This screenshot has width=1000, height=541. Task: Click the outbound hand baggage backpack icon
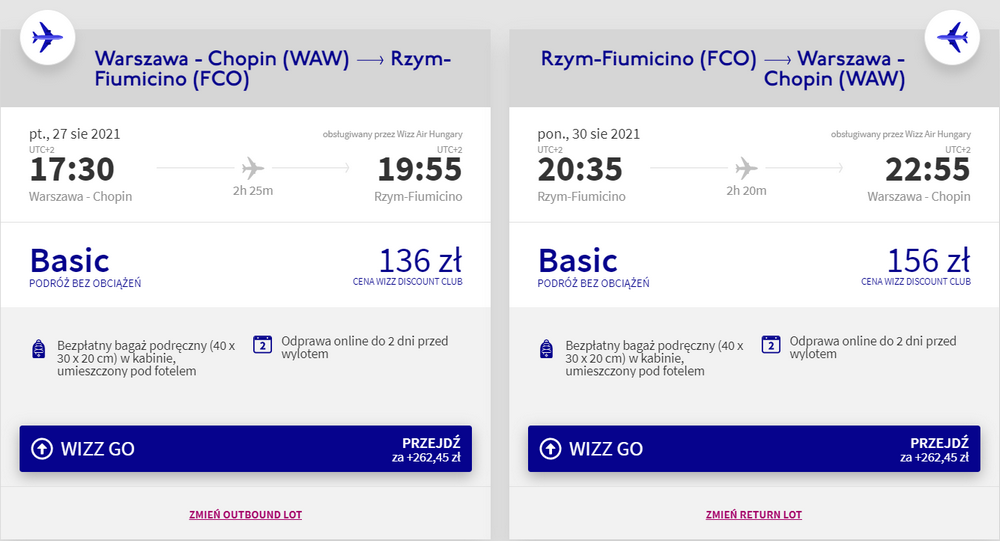[x=39, y=349]
